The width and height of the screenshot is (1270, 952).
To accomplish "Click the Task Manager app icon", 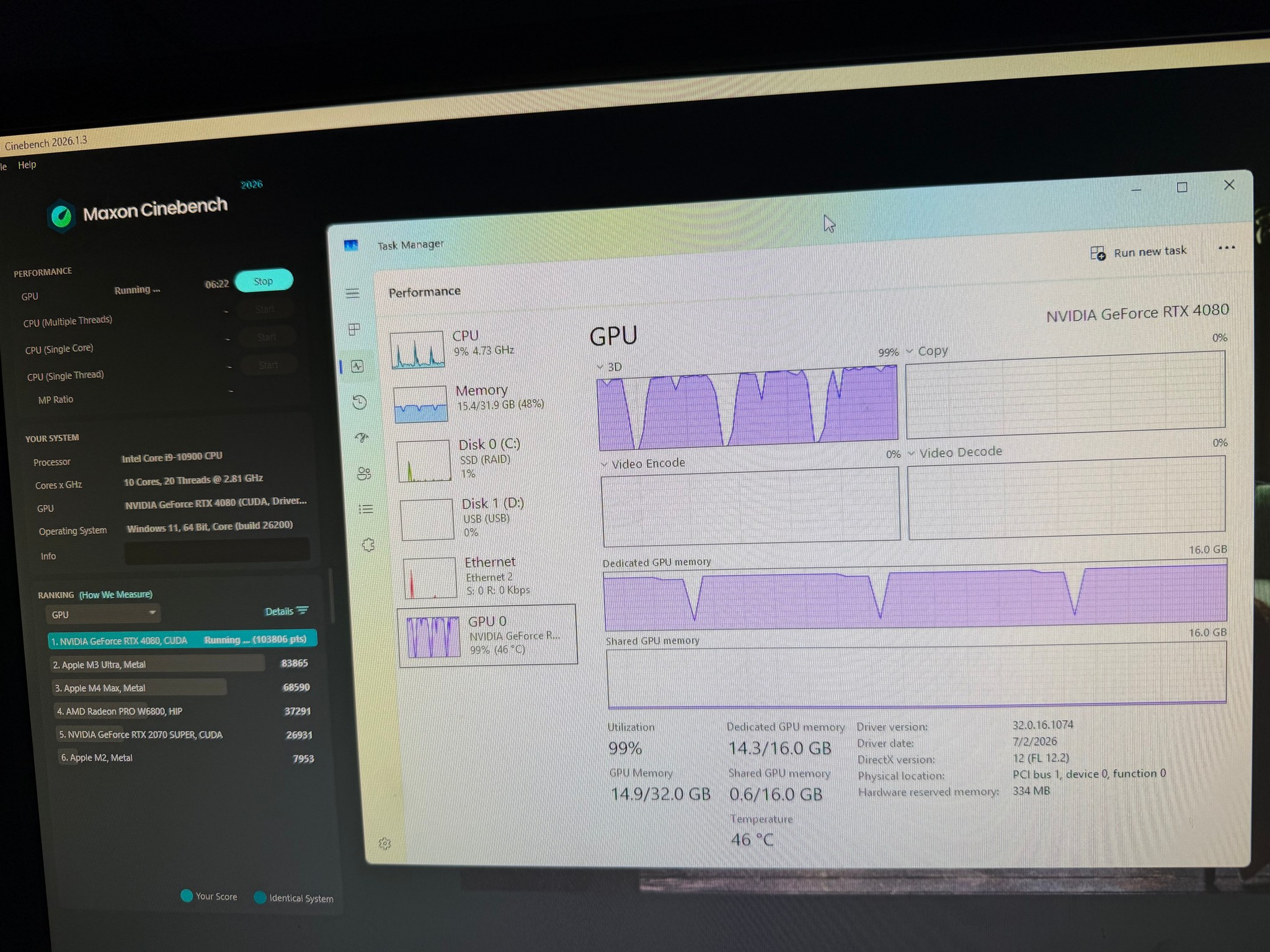I will [351, 245].
